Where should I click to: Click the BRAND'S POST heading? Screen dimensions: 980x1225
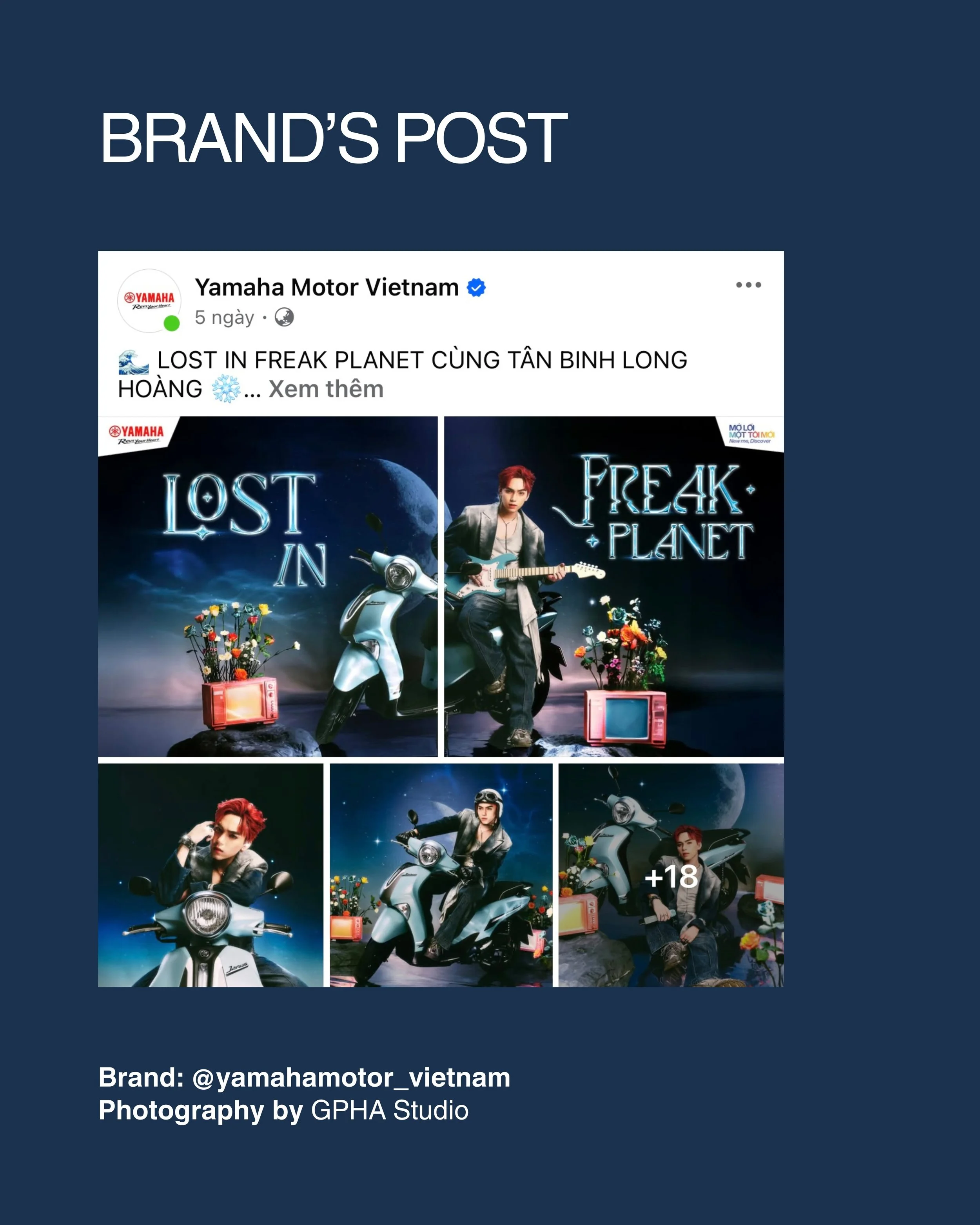click(x=334, y=138)
